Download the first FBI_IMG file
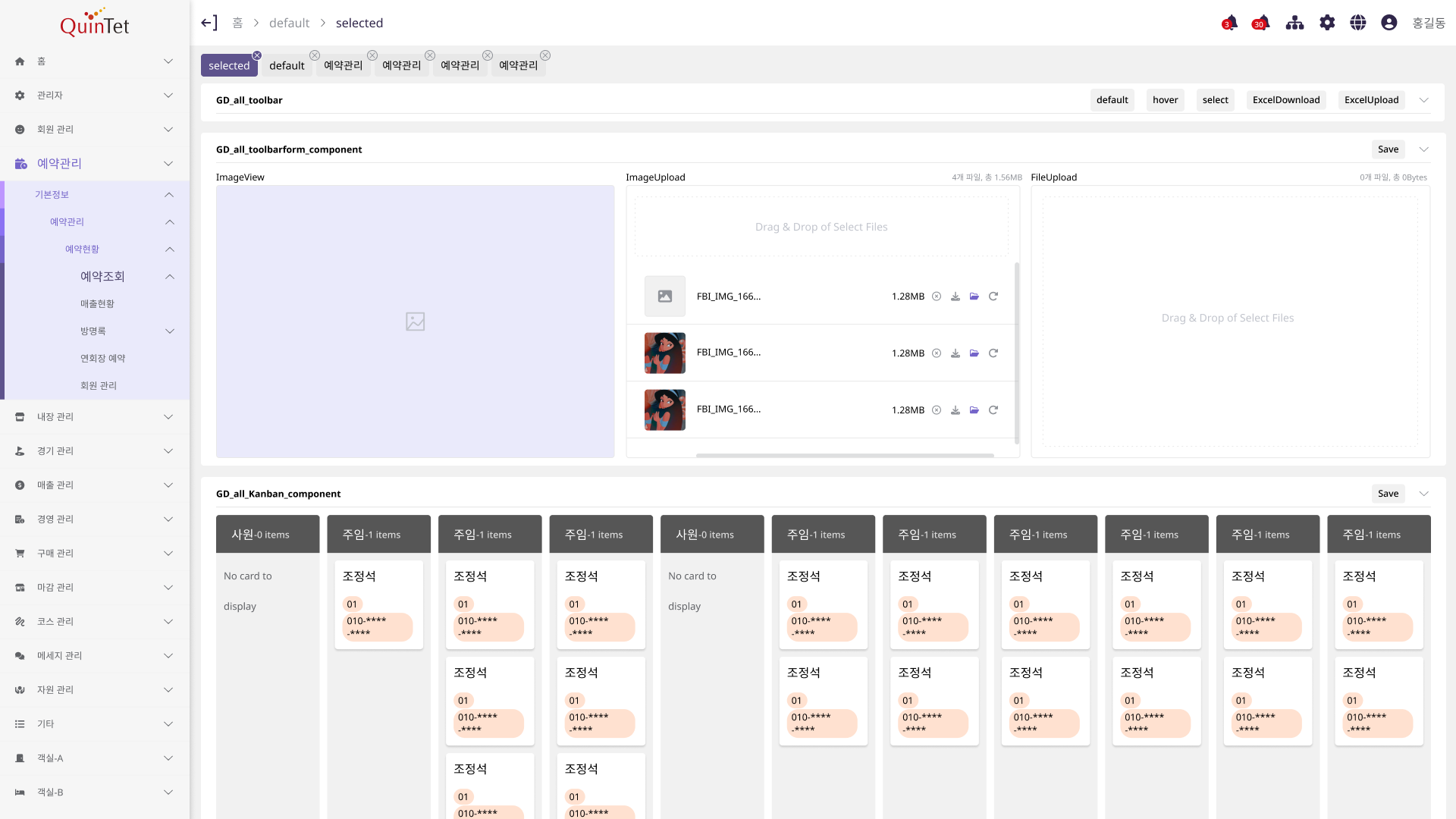This screenshot has width=1456, height=819. point(955,297)
